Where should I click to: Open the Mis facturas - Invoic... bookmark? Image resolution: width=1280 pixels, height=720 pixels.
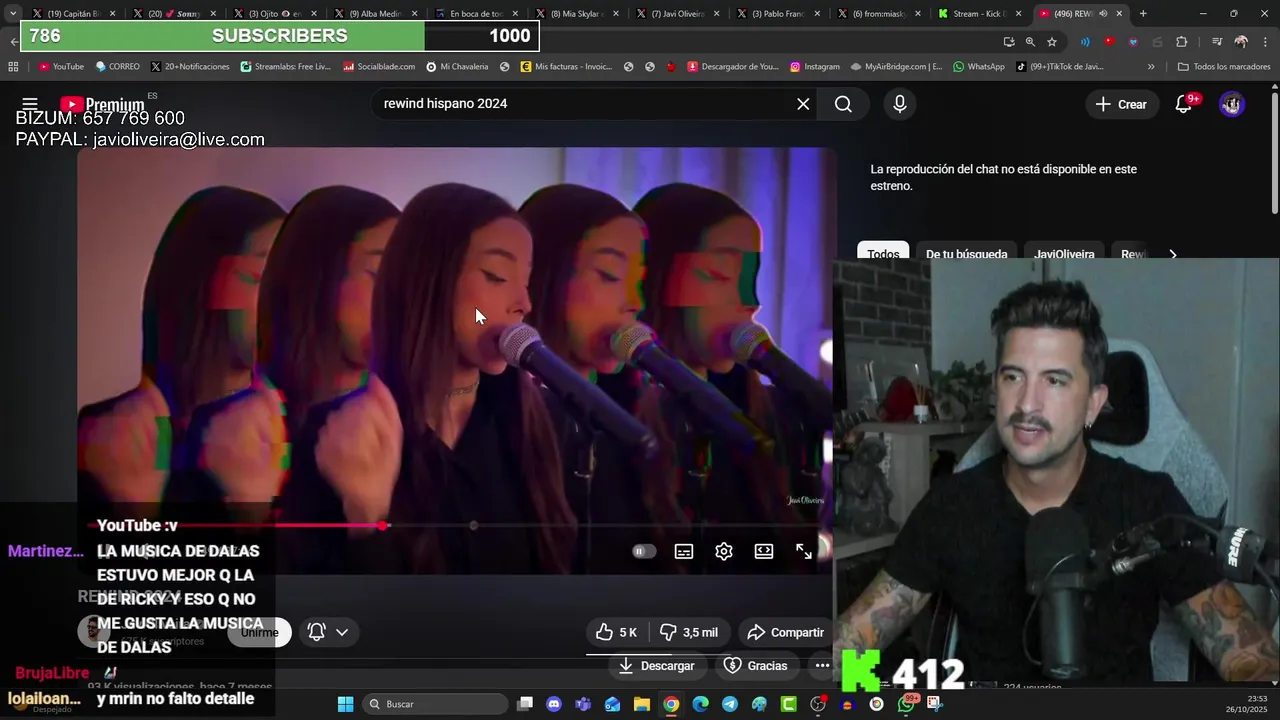click(566, 66)
